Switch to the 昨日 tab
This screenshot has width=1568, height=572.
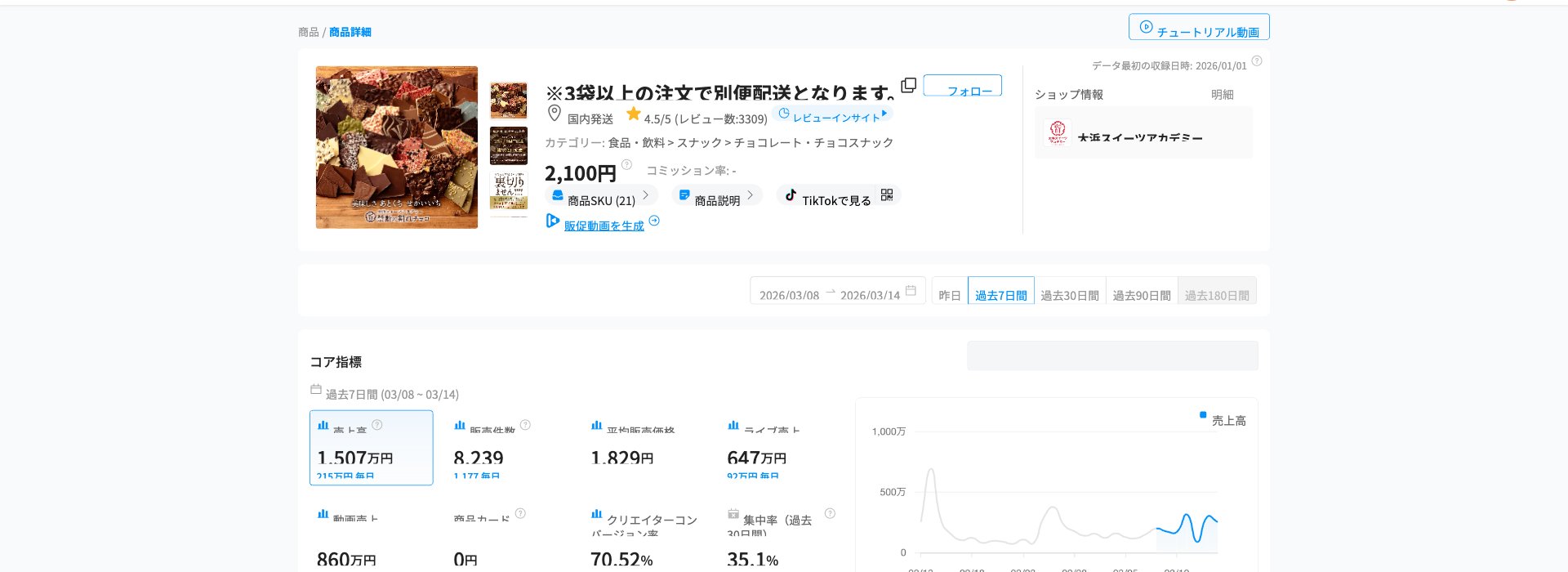(x=950, y=291)
